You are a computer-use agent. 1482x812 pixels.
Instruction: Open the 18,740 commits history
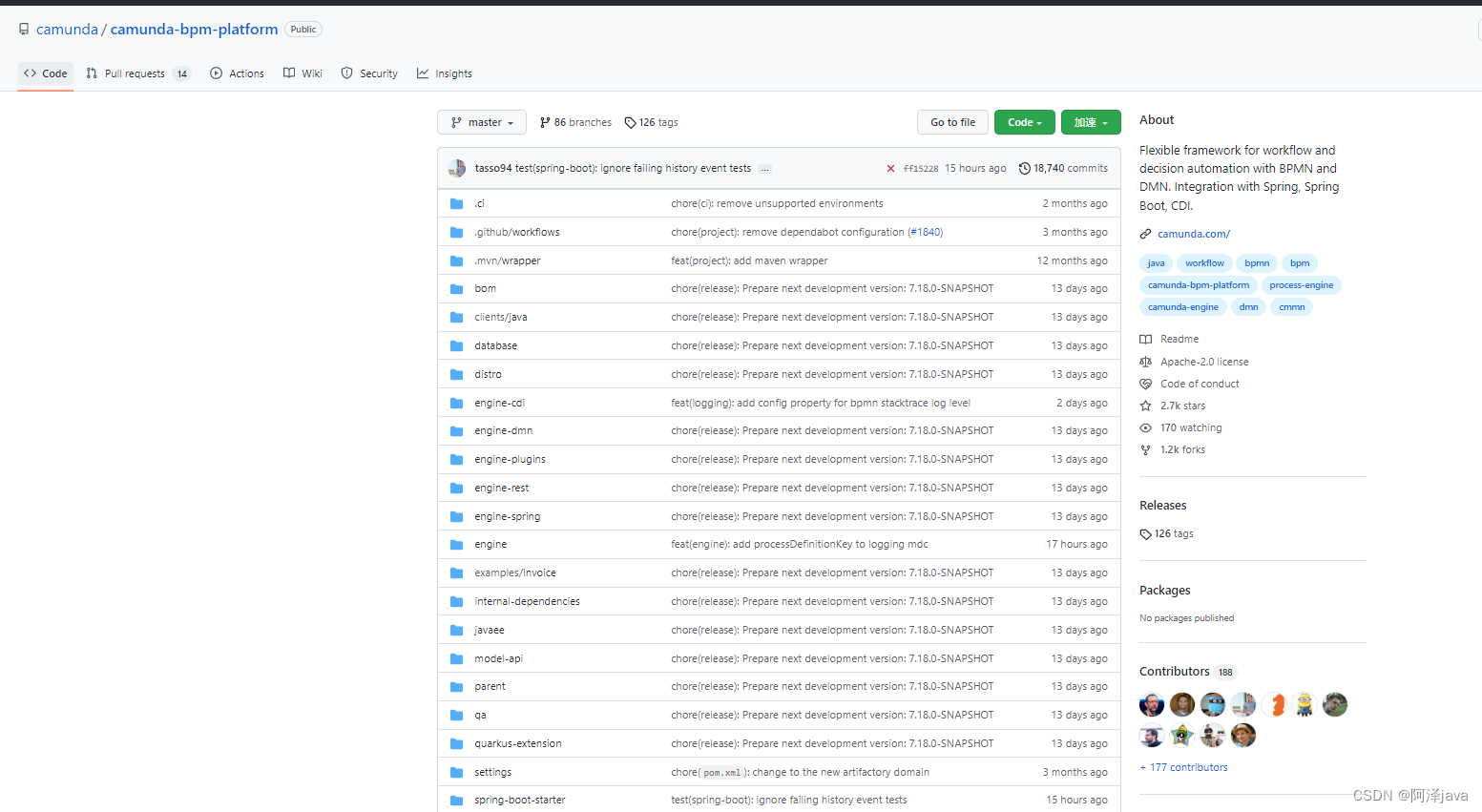pyautogui.click(x=1063, y=168)
